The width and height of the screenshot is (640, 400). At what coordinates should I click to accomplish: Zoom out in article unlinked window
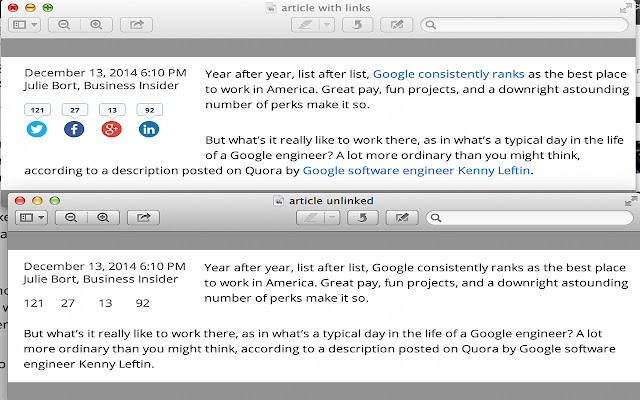[x=71, y=218]
